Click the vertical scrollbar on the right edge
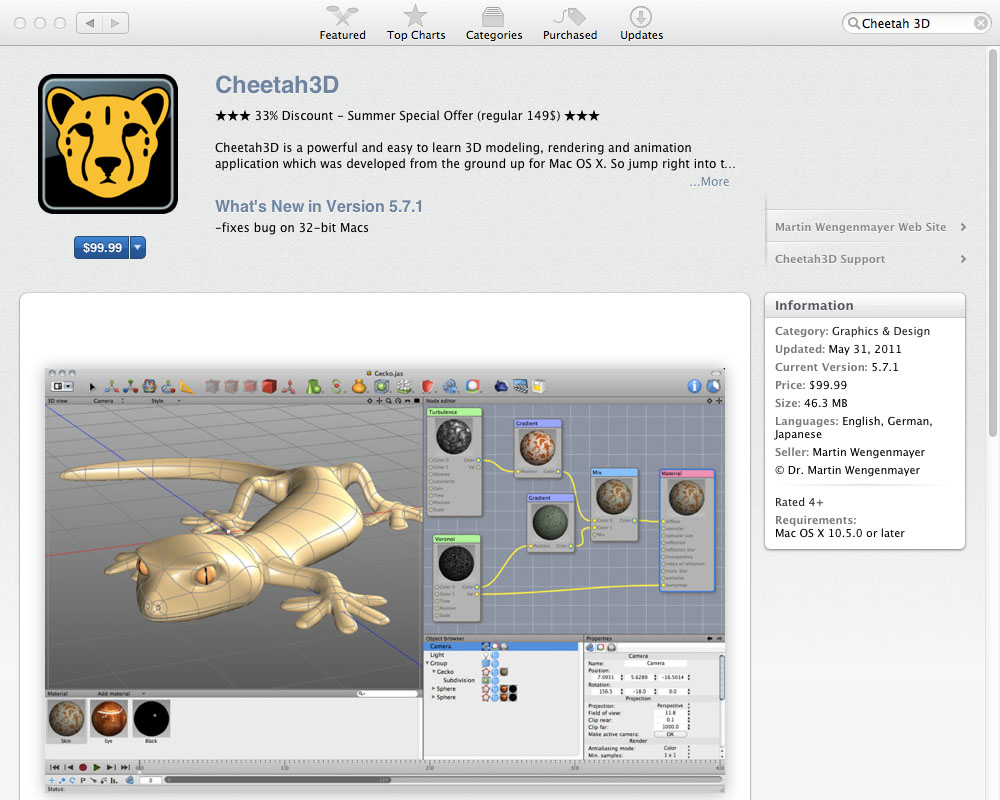 tap(992, 244)
